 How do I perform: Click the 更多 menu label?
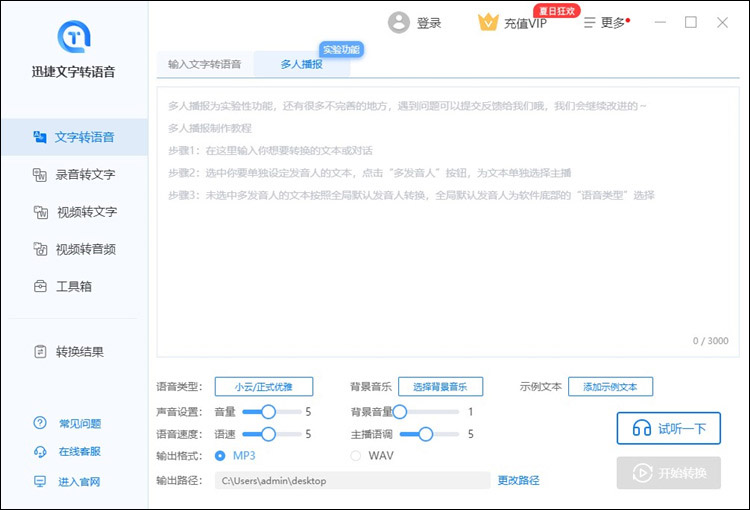click(x=613, y=22)
